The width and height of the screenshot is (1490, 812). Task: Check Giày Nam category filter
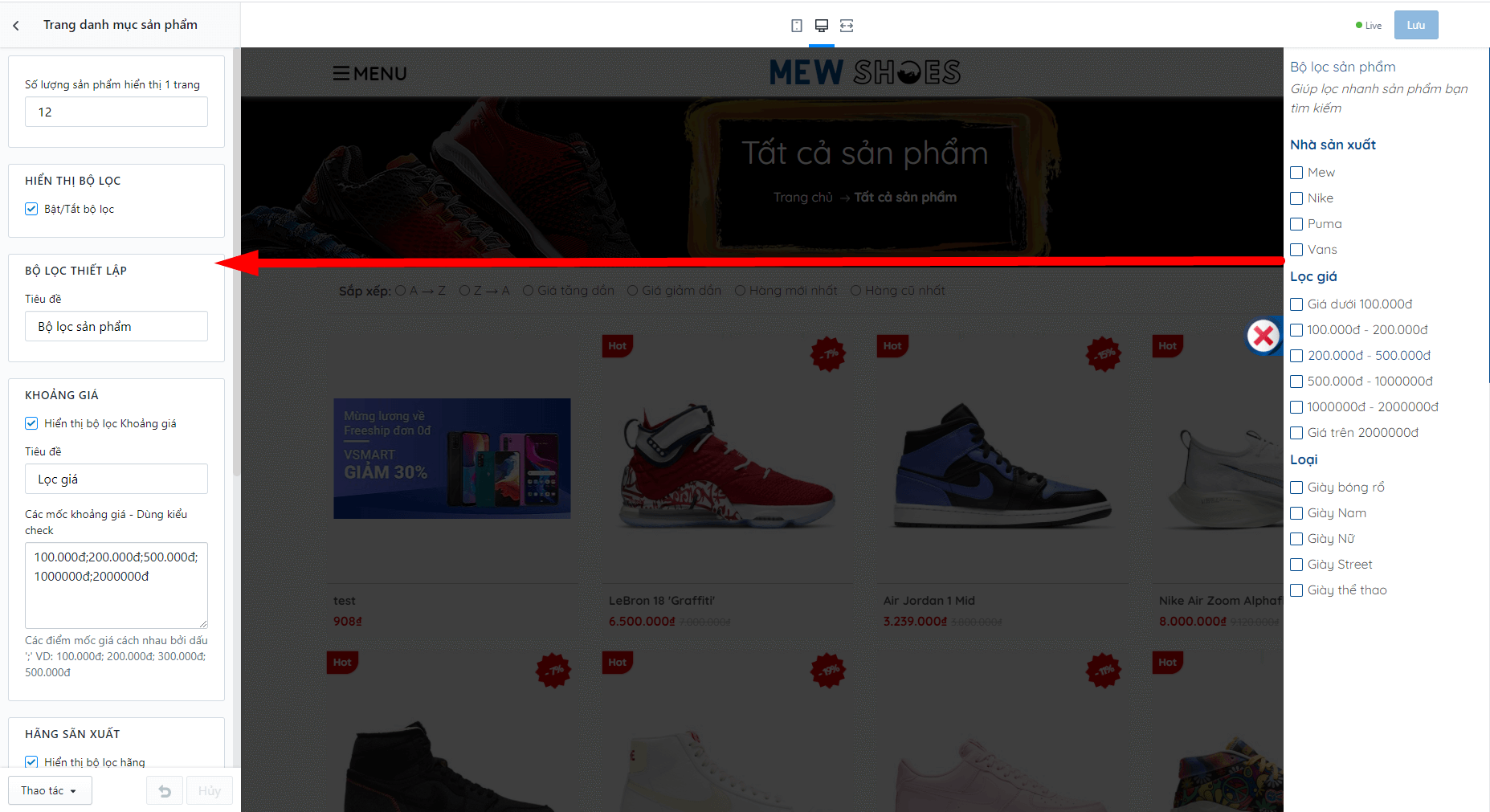[1296, 513]
